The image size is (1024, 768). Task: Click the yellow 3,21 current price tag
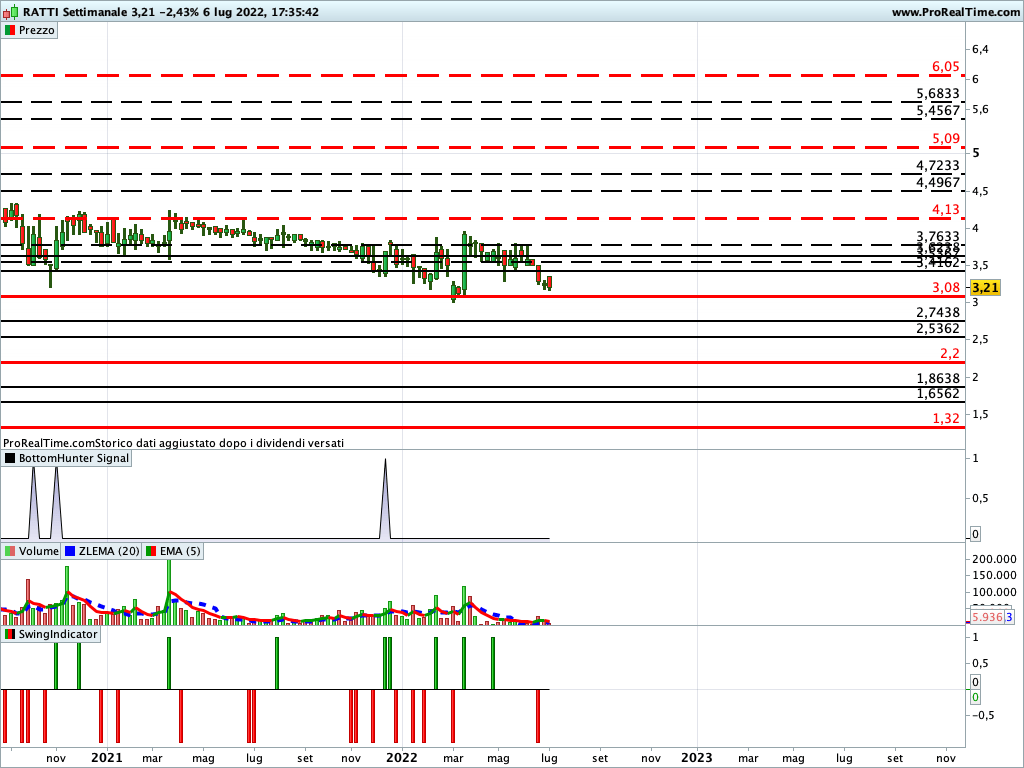coord(985,288)
